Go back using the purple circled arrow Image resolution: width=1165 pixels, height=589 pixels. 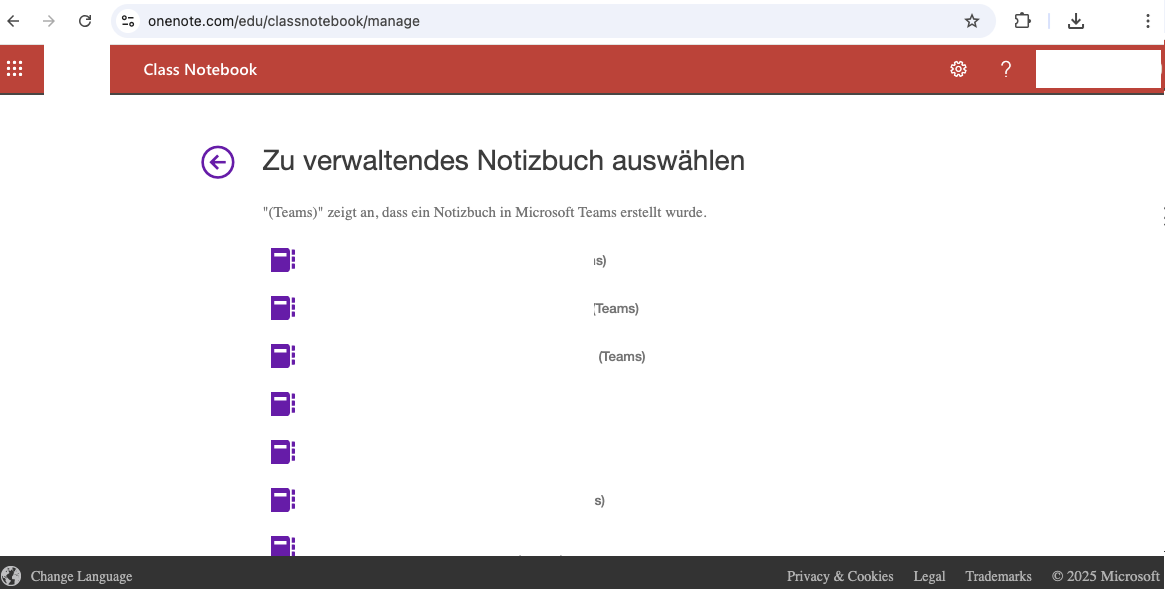pos(218,162)
